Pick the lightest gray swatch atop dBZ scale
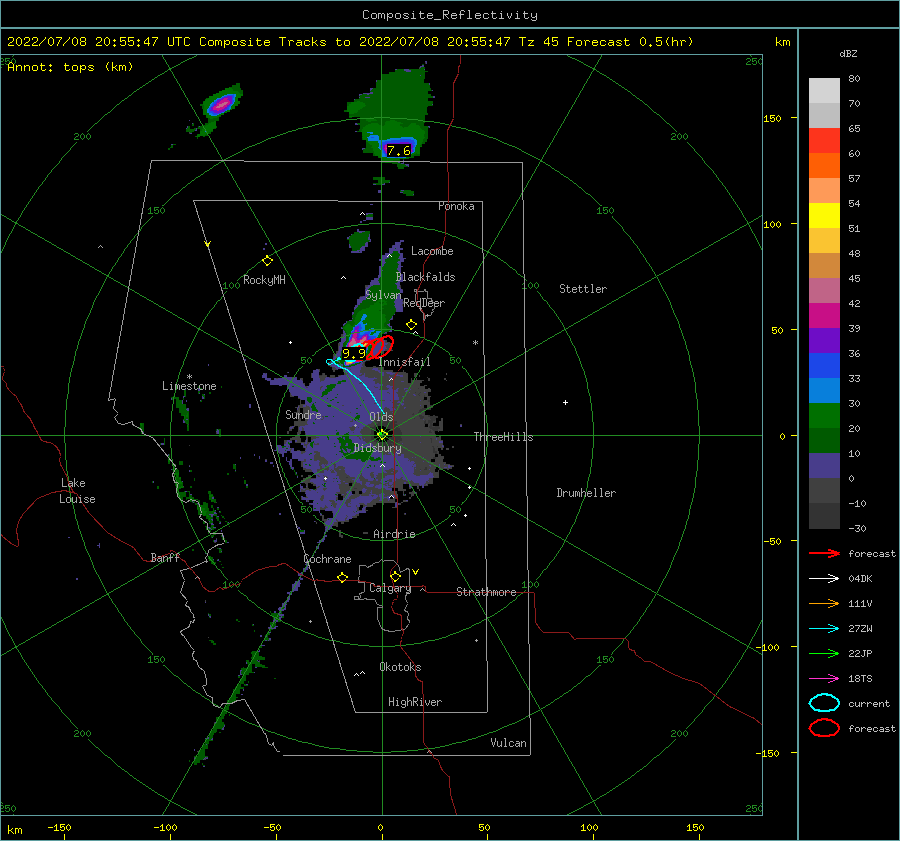This screenshot has width=900, height=841. (x=824, y=91)
